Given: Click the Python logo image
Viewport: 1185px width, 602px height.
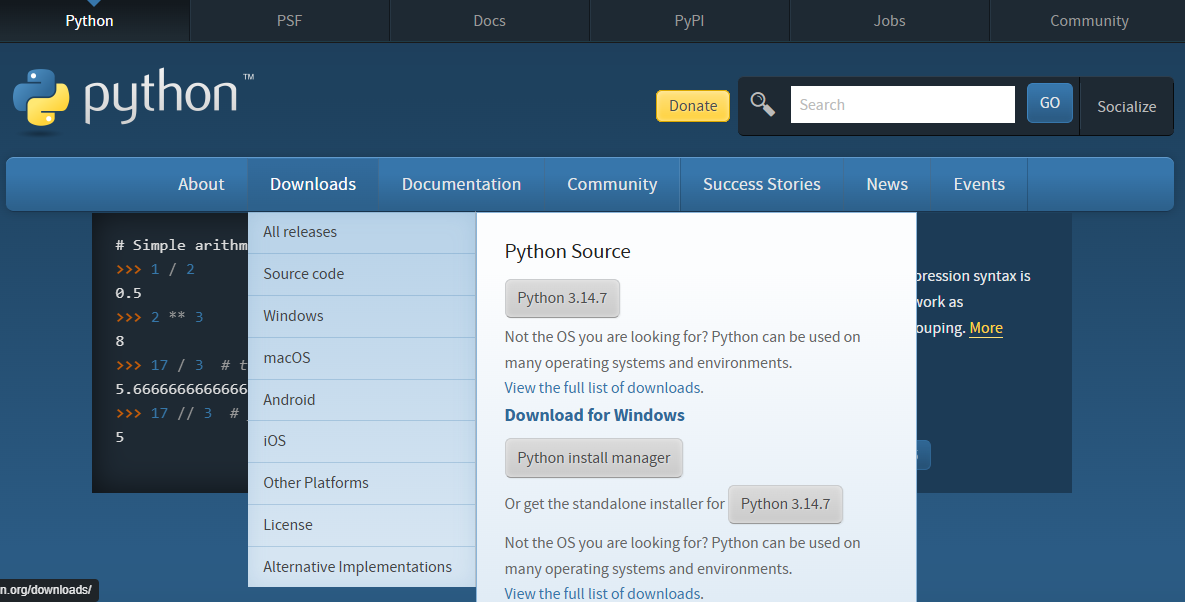Looking at the screenshot, I should click(133, 98).
